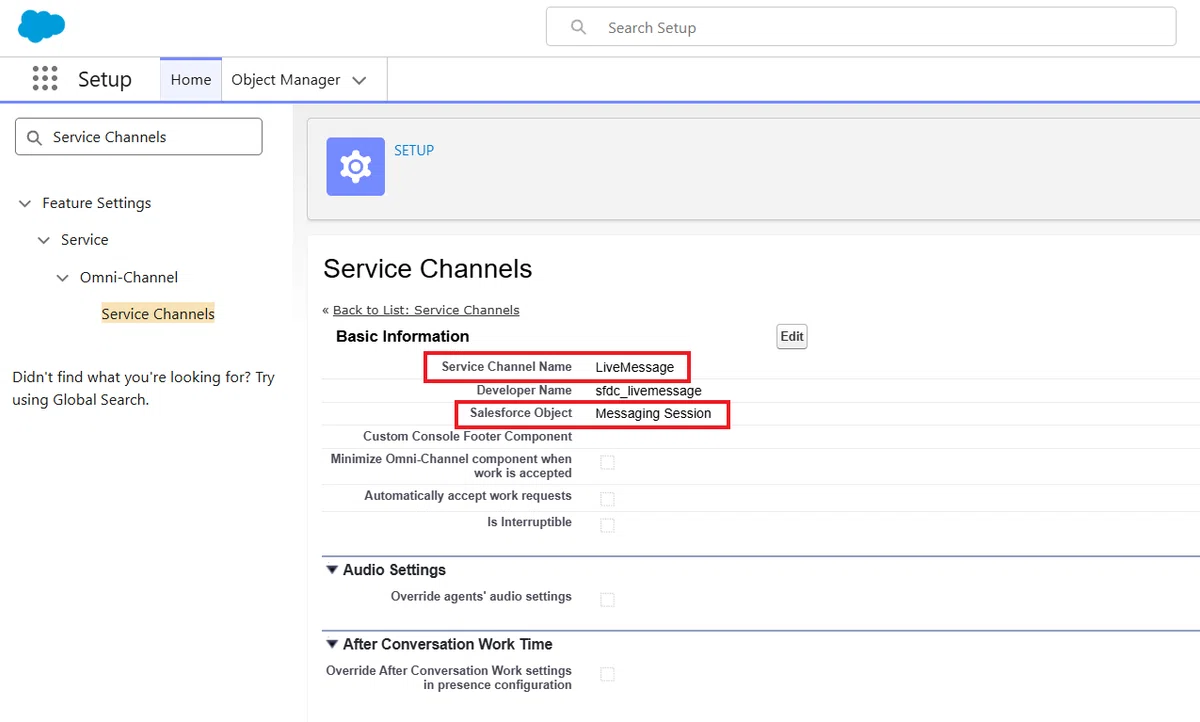Click the Salesforce Object field label
Image resolution: width=1200 pixels, height=722 pixels.
click(x=521, y=413)
